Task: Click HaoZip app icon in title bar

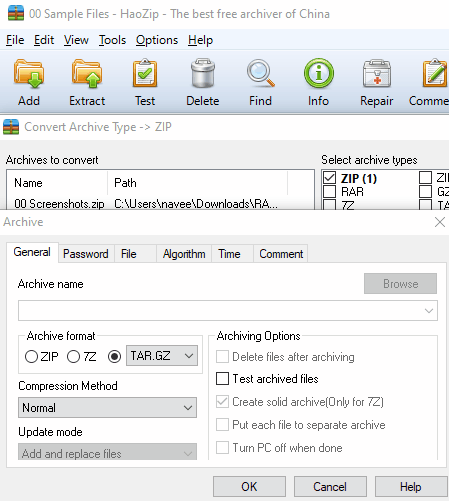Action: point(16,13)
